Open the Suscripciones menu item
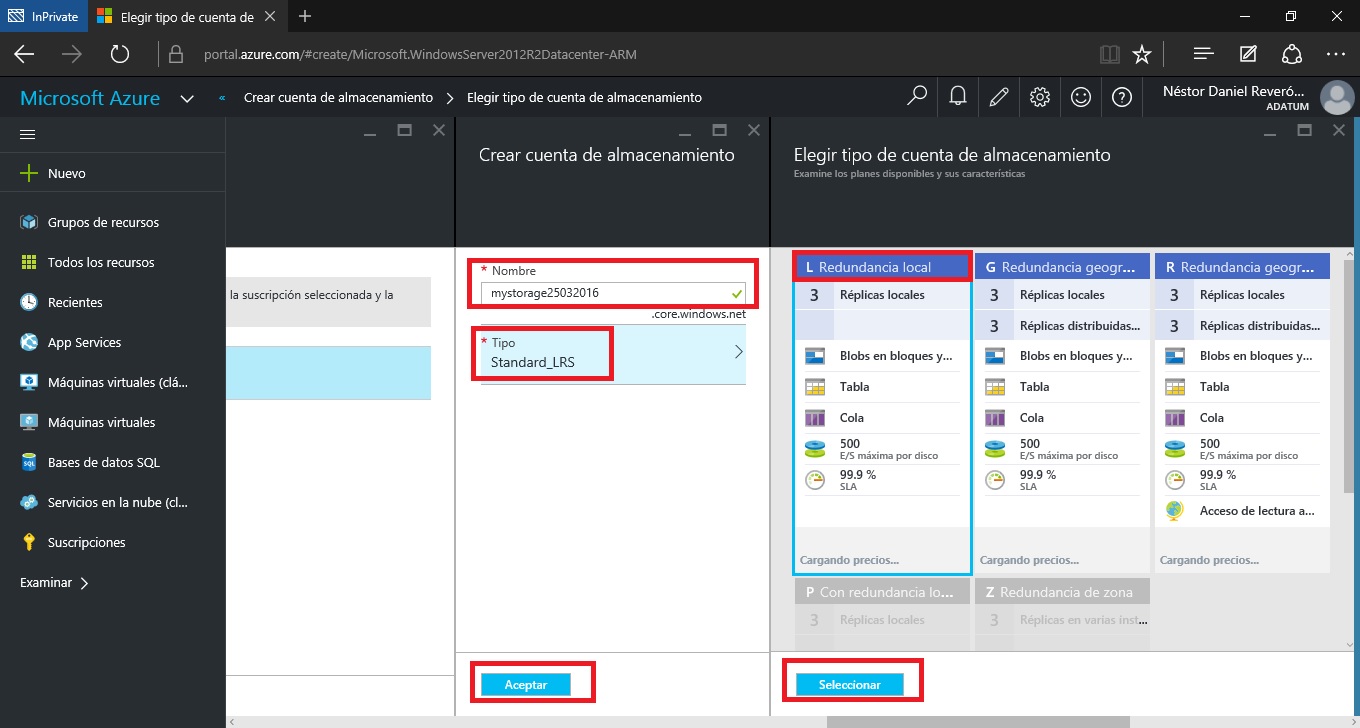This screenshot has width=1360, height=728. pos(86,542)
